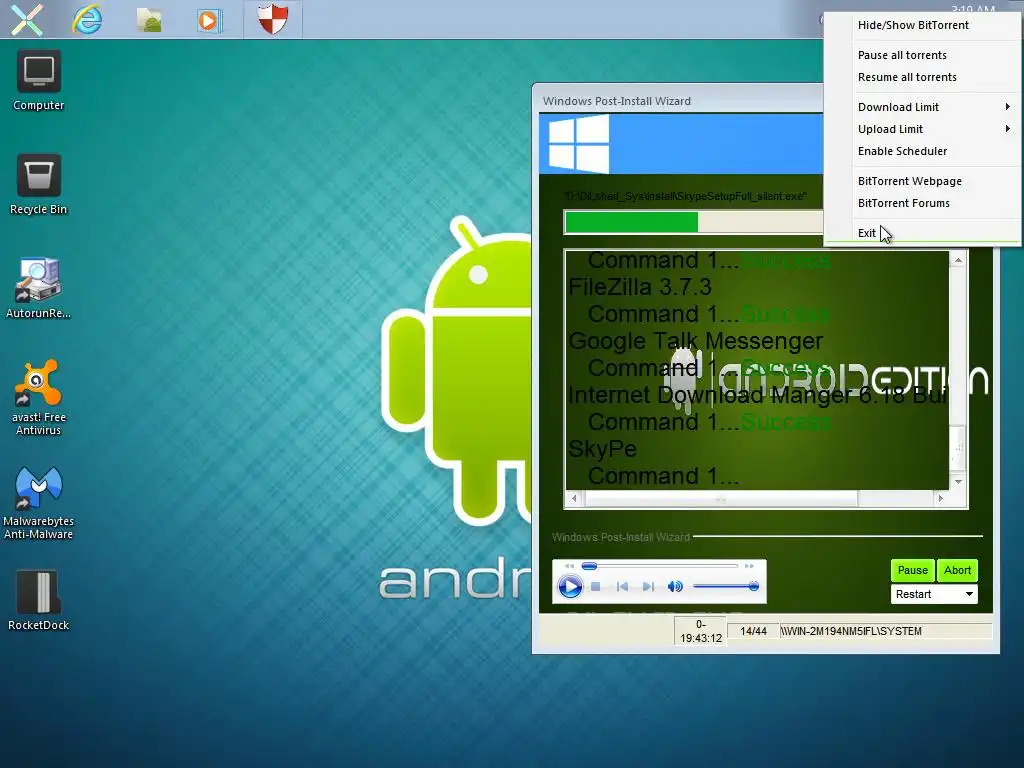Open BitTorrent Forums menu entry
The height and width of the screenshot is (768, 1024).
tap(923, 203)
